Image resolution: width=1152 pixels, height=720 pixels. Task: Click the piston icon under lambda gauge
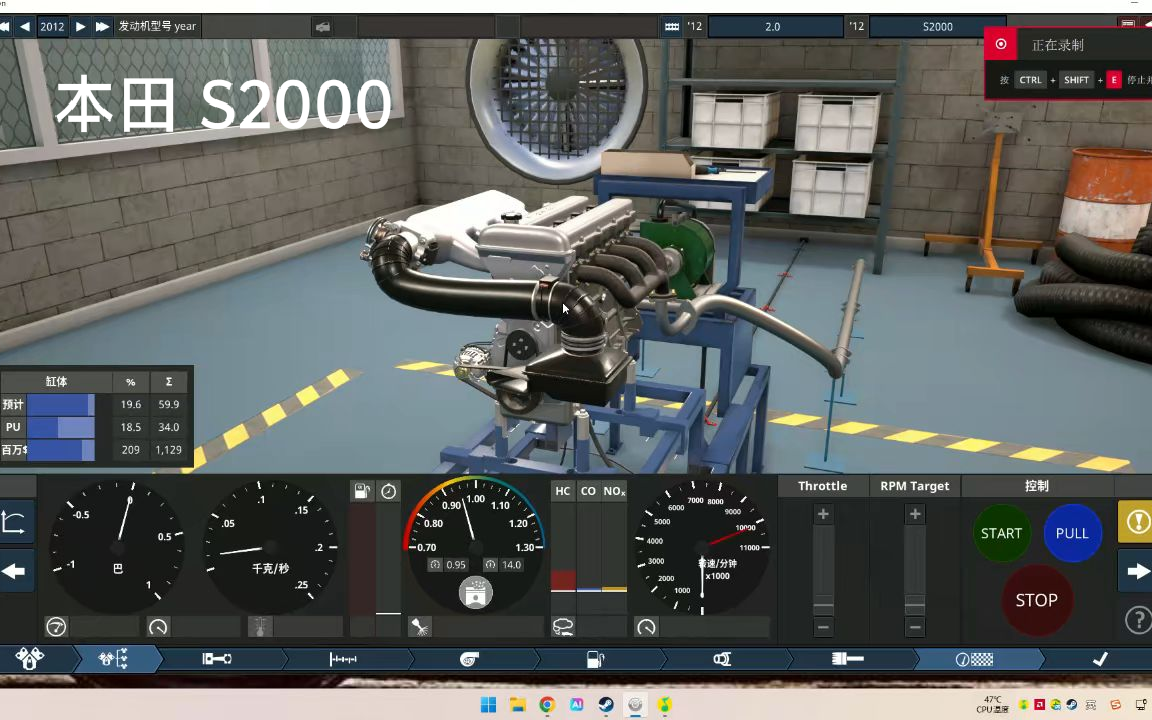click(475, 593)
